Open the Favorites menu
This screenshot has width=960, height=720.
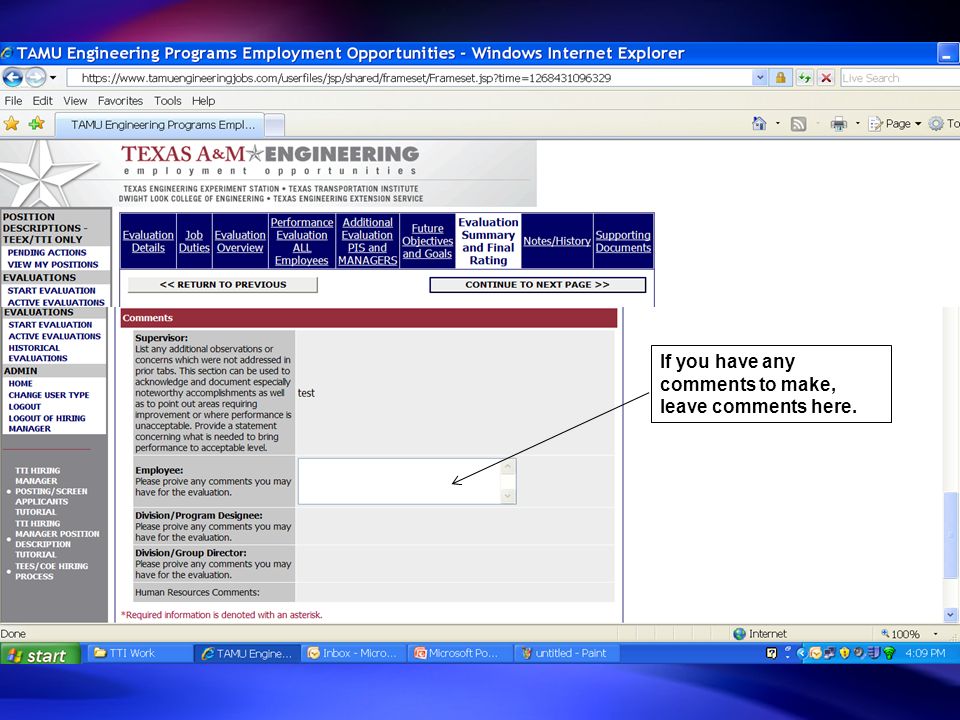120,100
